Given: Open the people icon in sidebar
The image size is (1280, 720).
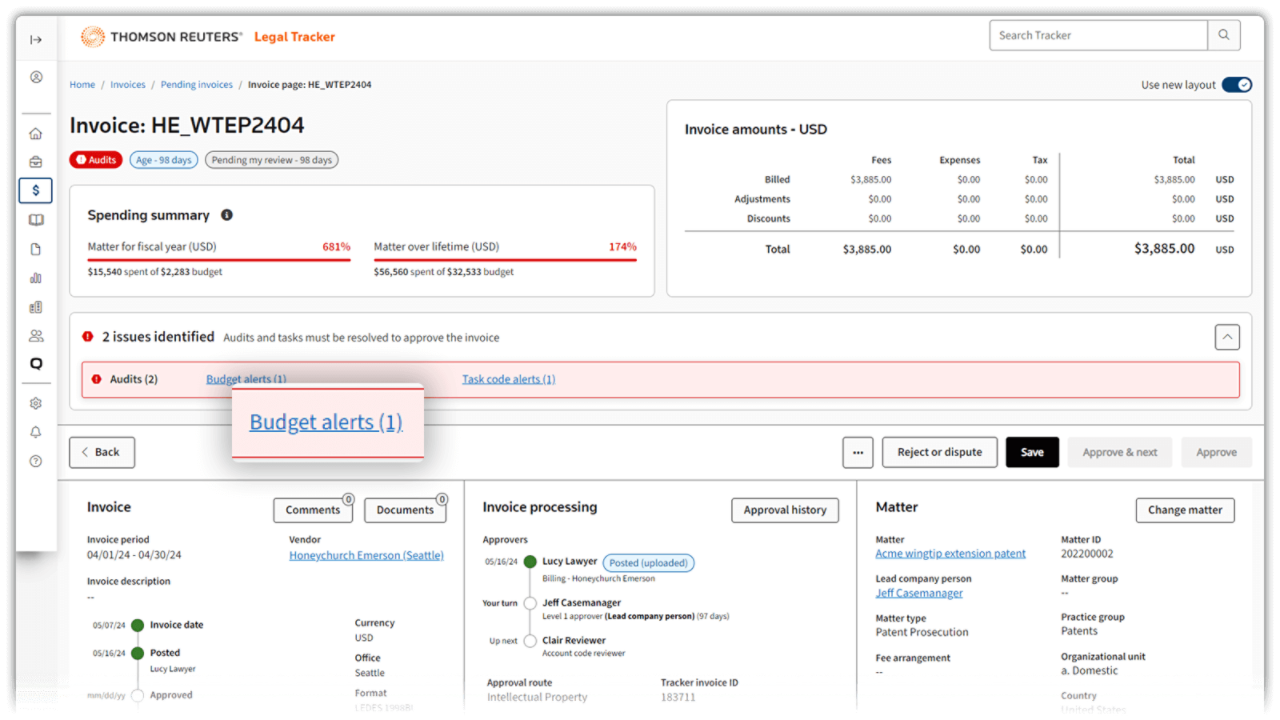Looking at the screenshot, I should 36,336.
